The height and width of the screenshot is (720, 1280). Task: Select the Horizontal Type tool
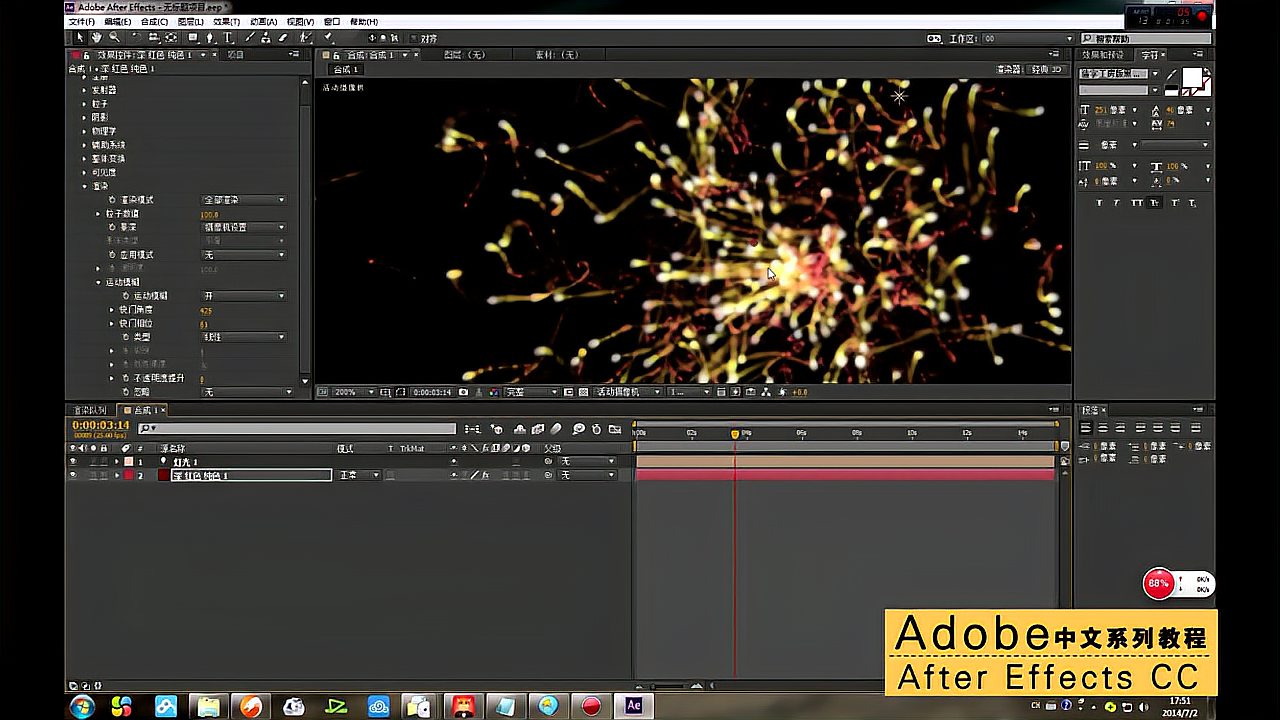click(x=228, y=37)
